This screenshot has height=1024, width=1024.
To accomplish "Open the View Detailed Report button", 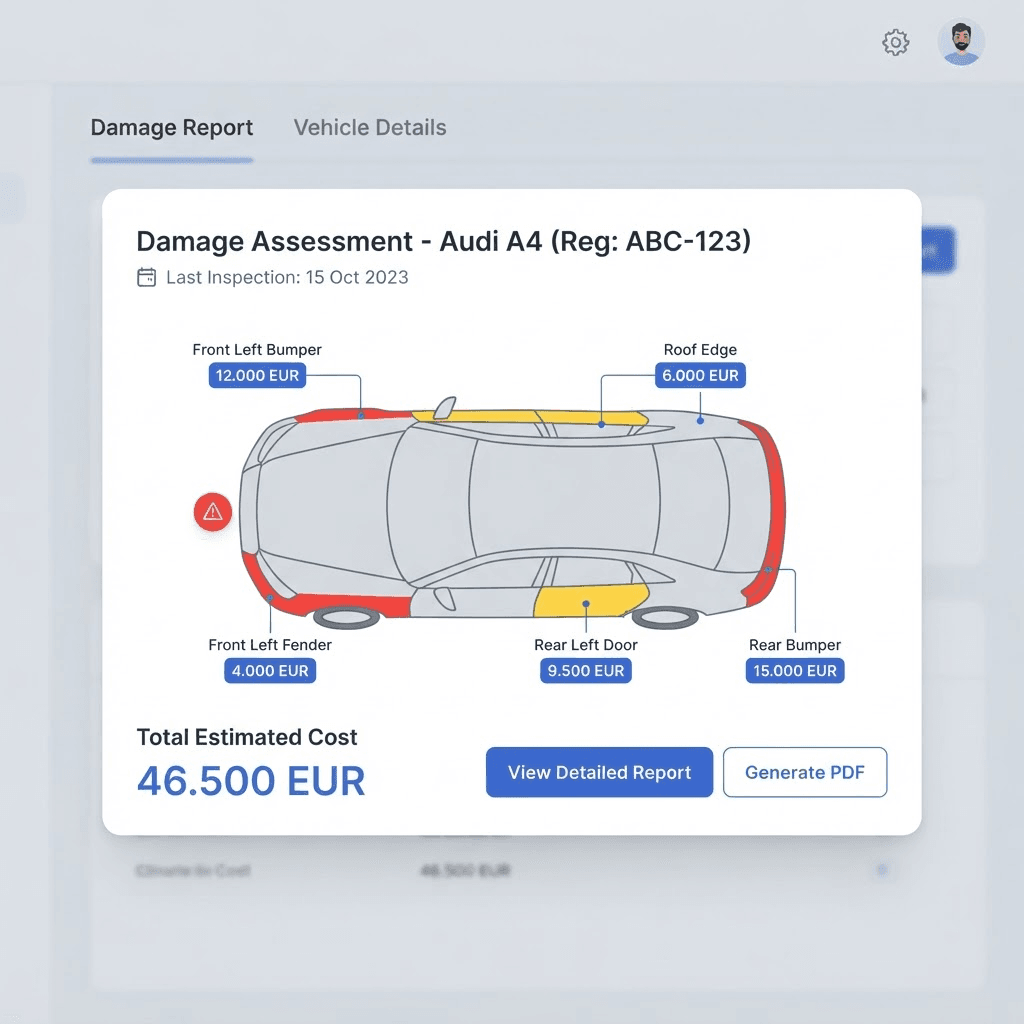I will pos(599,772).
